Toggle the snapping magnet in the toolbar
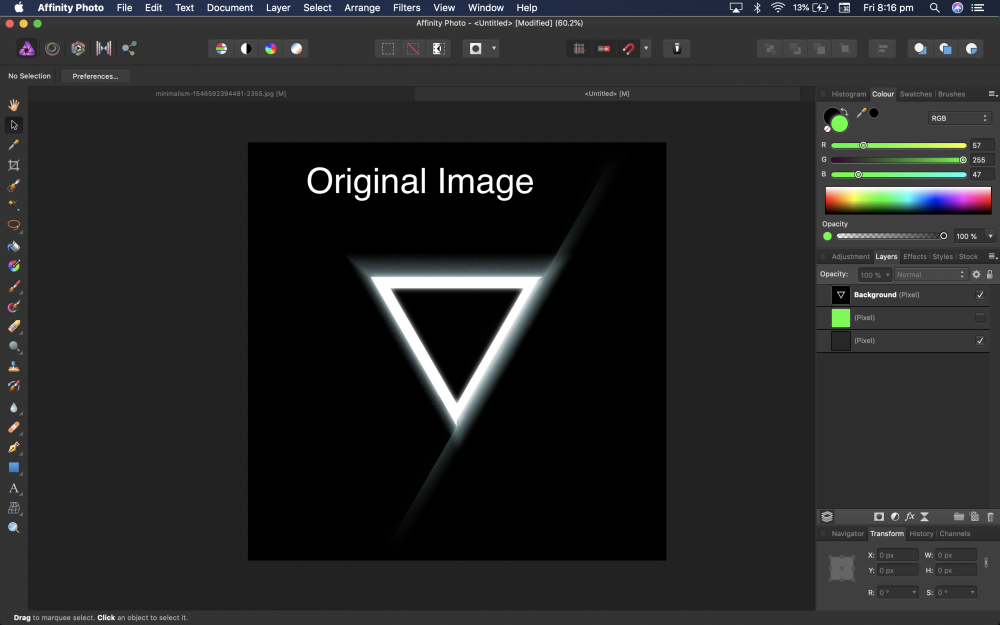 click(628, 47)
